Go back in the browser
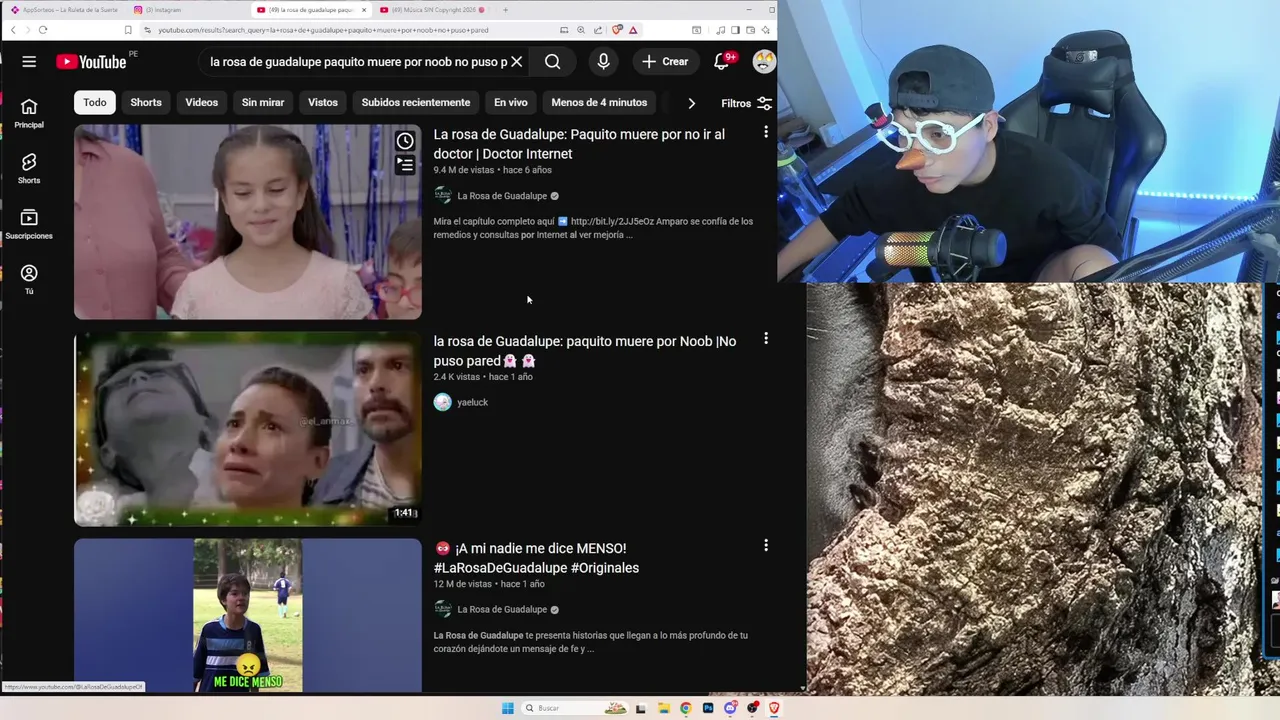The image size is (1280, 720). point(13,30)
